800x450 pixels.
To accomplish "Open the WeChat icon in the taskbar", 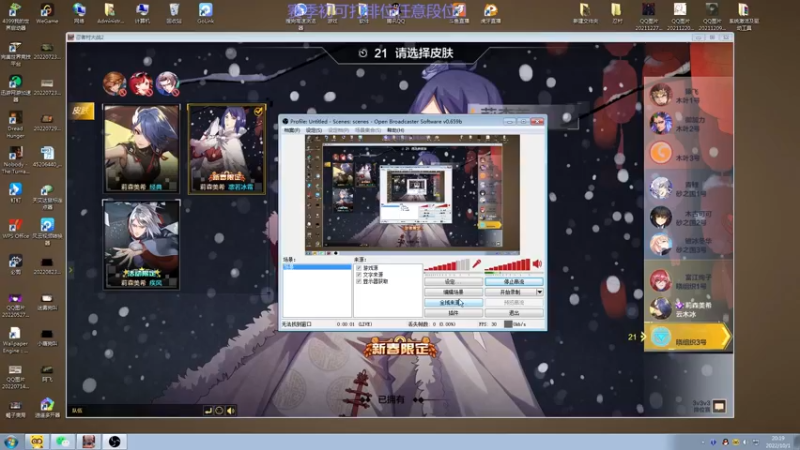I will coord(63,441).
